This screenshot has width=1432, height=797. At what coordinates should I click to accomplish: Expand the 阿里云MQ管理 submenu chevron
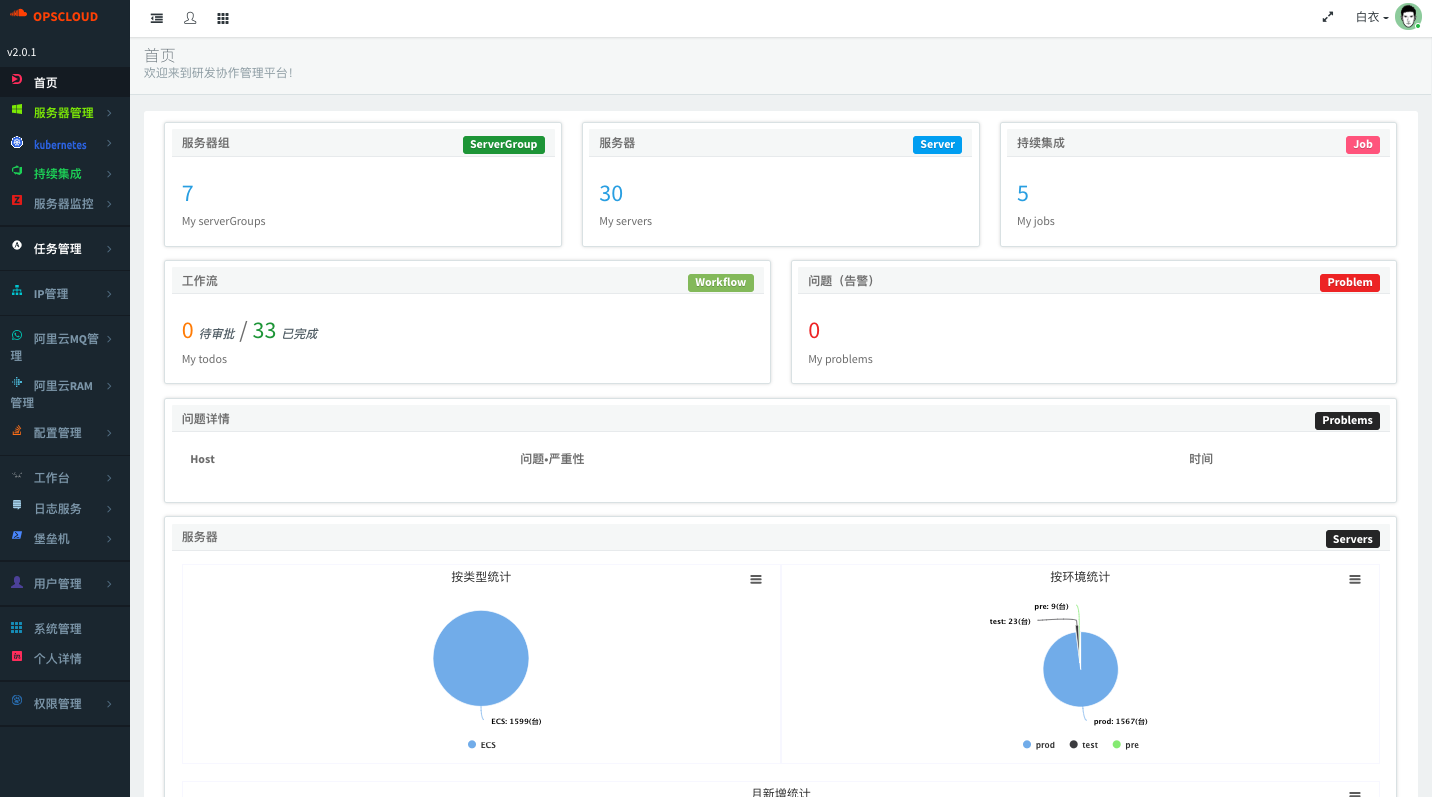click(109, 339)
